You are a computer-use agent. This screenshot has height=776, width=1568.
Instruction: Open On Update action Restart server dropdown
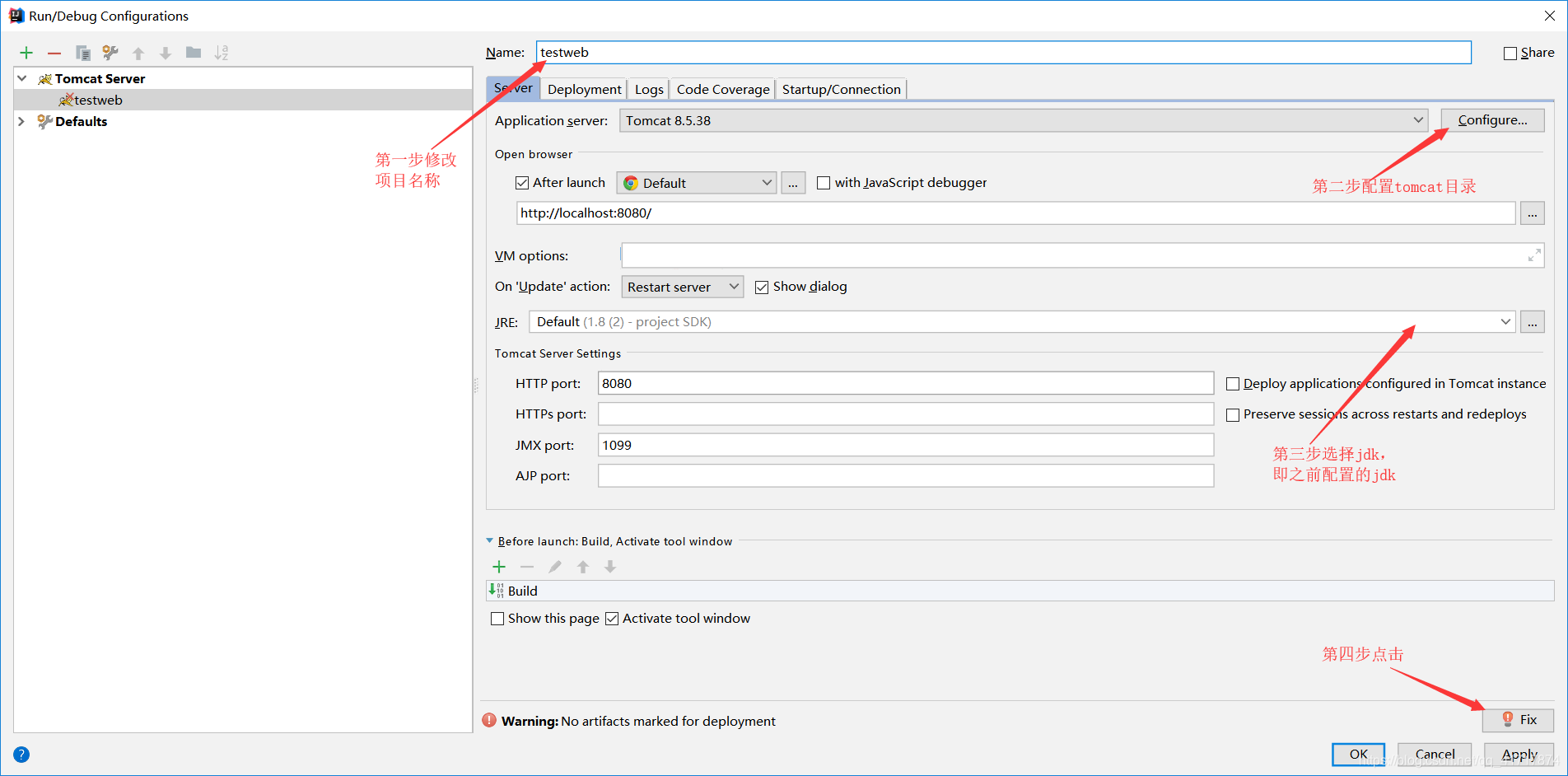(x=683, y=287)
